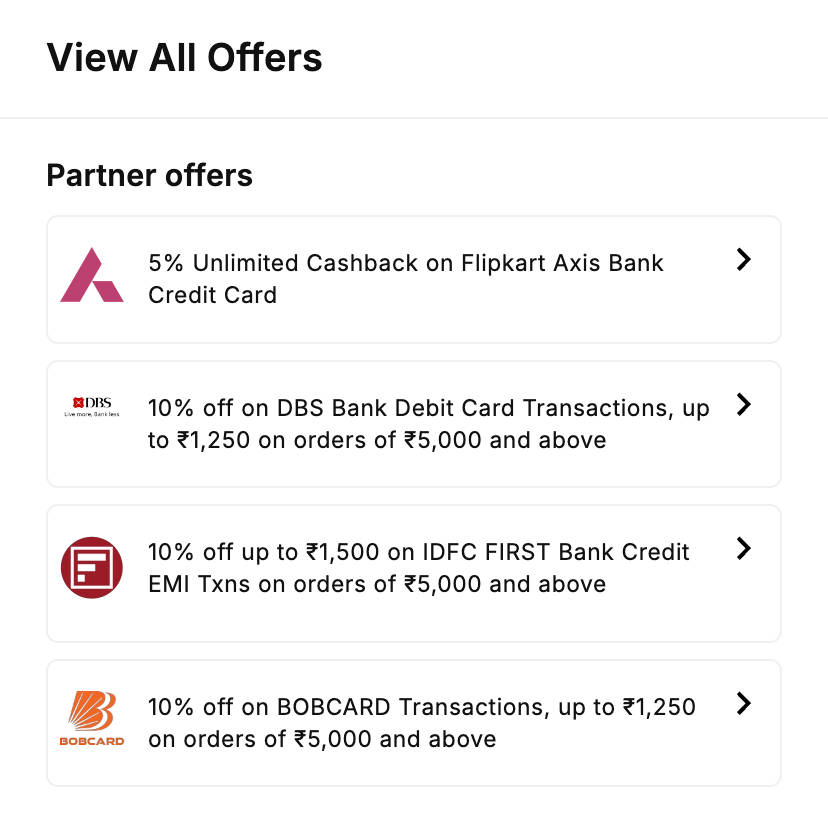Screen dimensions: 828x830
Task: Click the BOBCARD wordmark under the logo
Action: 92,741
